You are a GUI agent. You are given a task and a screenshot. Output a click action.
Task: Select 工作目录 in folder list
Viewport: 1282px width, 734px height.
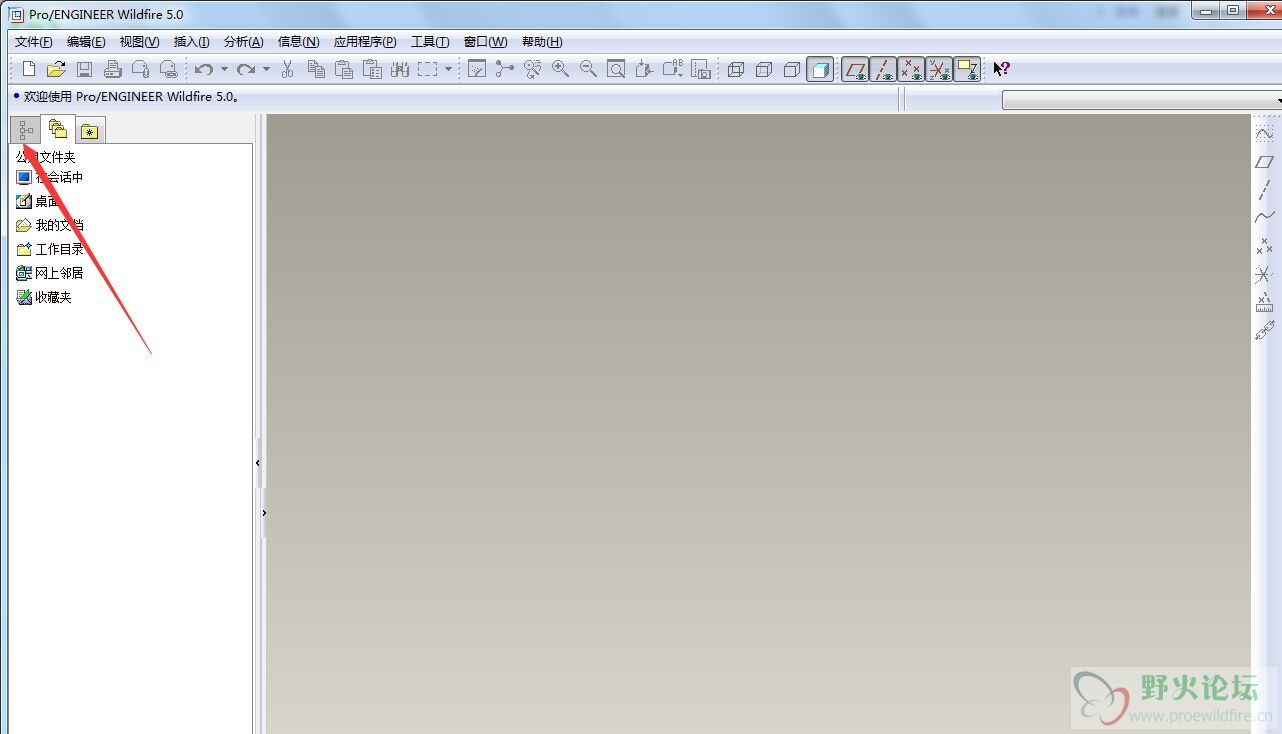(x=50, y=249)
